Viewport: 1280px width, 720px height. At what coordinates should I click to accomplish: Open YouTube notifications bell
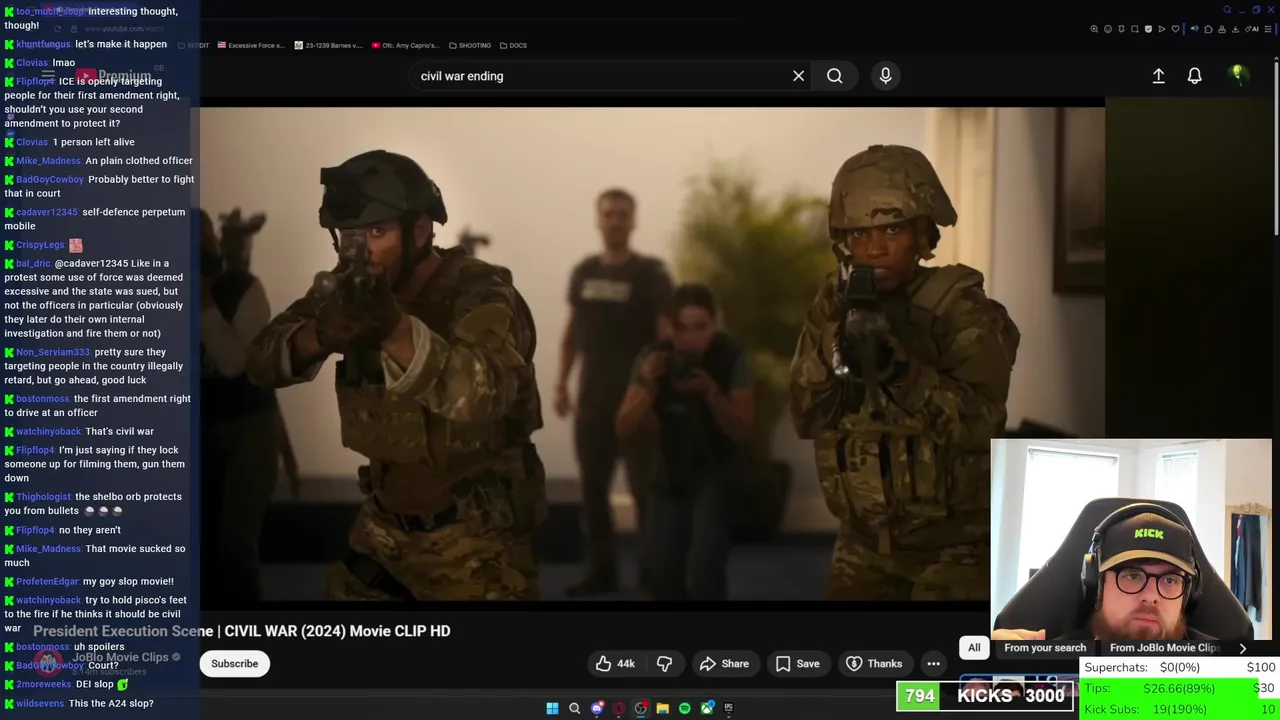pyautogui.click(x=1194, y=76)
